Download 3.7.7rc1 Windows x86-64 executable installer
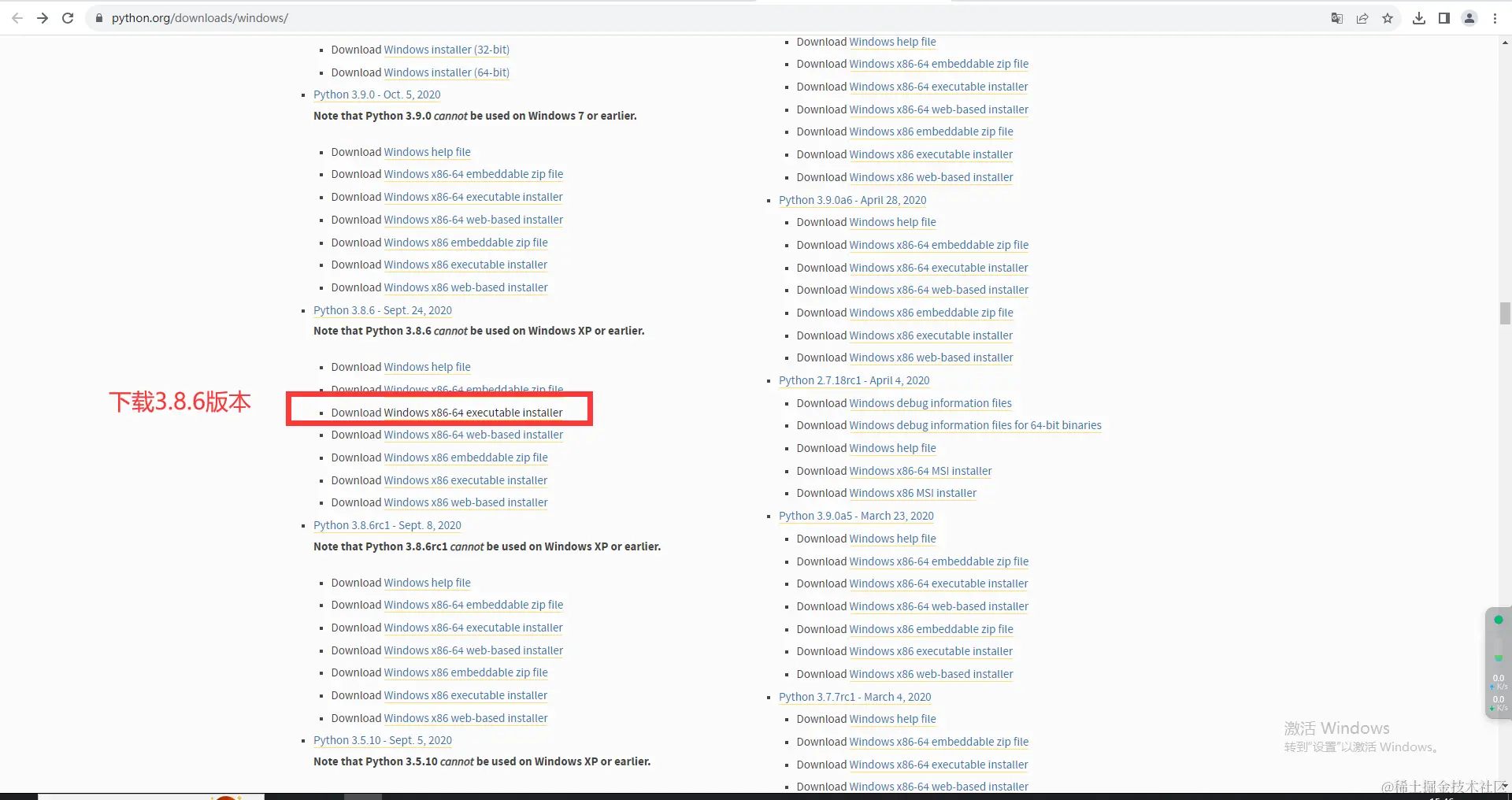Viewport: 1512px width, 800px height. [939, 765]
